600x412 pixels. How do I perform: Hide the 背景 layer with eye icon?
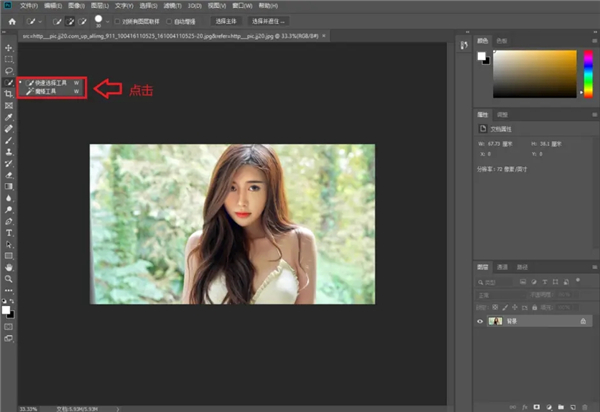(x=480, y=321)
